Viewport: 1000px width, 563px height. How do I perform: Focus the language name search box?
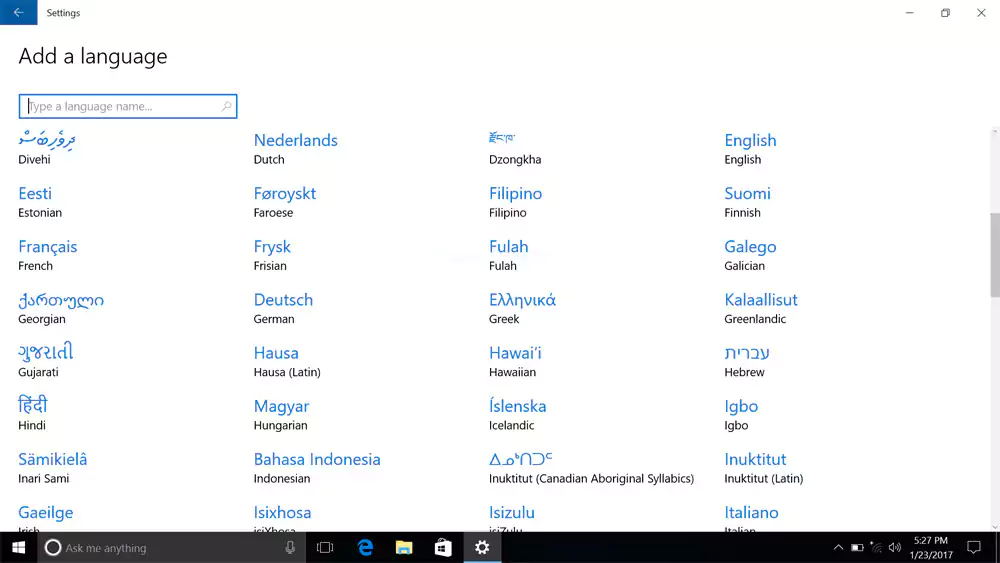(x=120, y=106)
